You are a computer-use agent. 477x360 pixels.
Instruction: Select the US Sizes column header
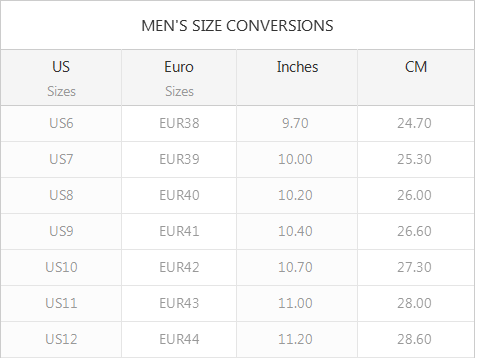click(61, 78)
